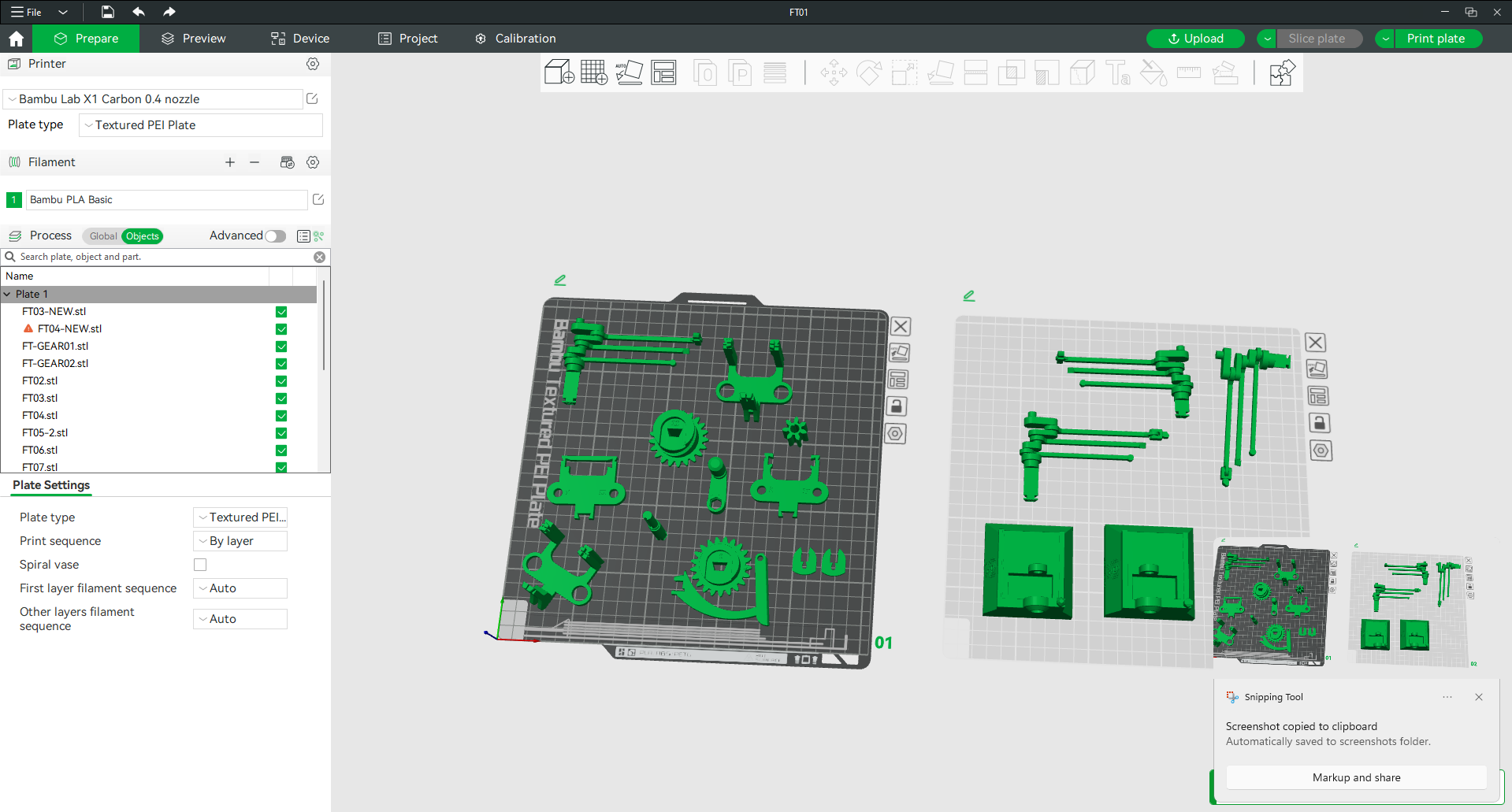The width and height of the screenshot is (1512, 812).
Task: Select the Measure ruler tool
Action: 1189,72
